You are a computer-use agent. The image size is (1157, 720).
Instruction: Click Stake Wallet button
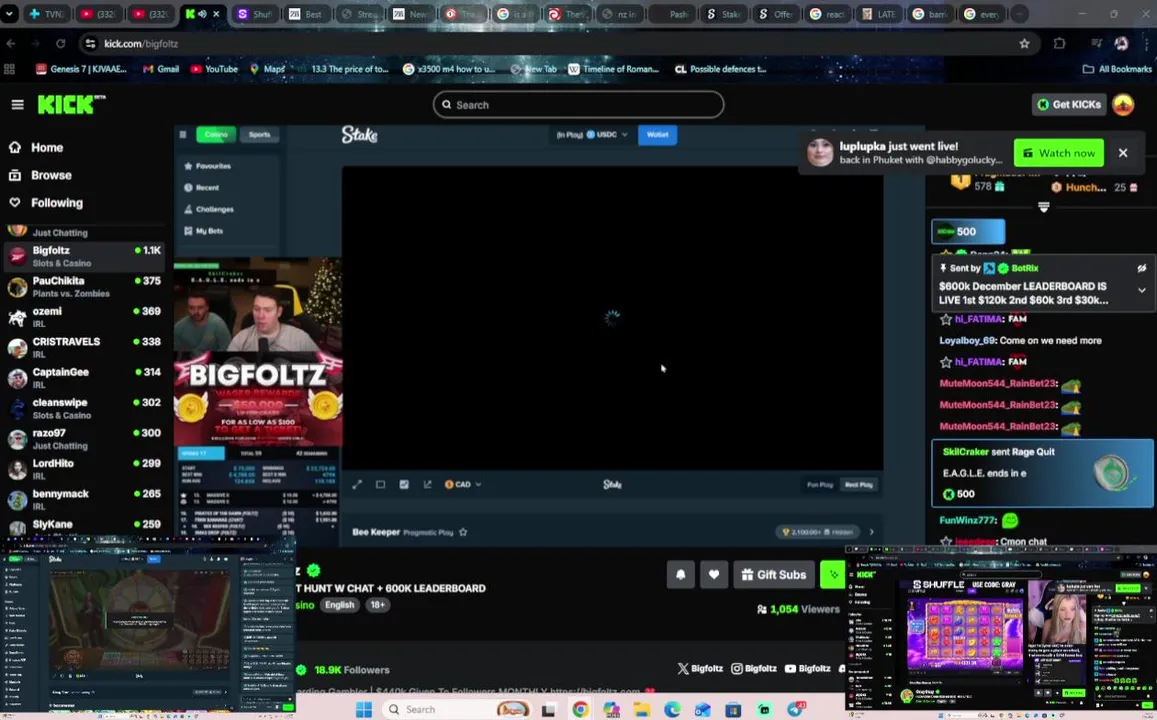tap(657, 135)
